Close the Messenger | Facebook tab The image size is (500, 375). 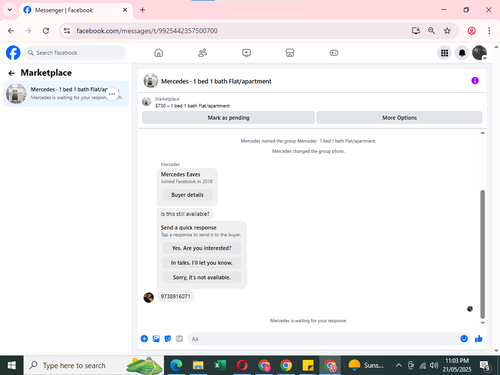coord(125,10)
